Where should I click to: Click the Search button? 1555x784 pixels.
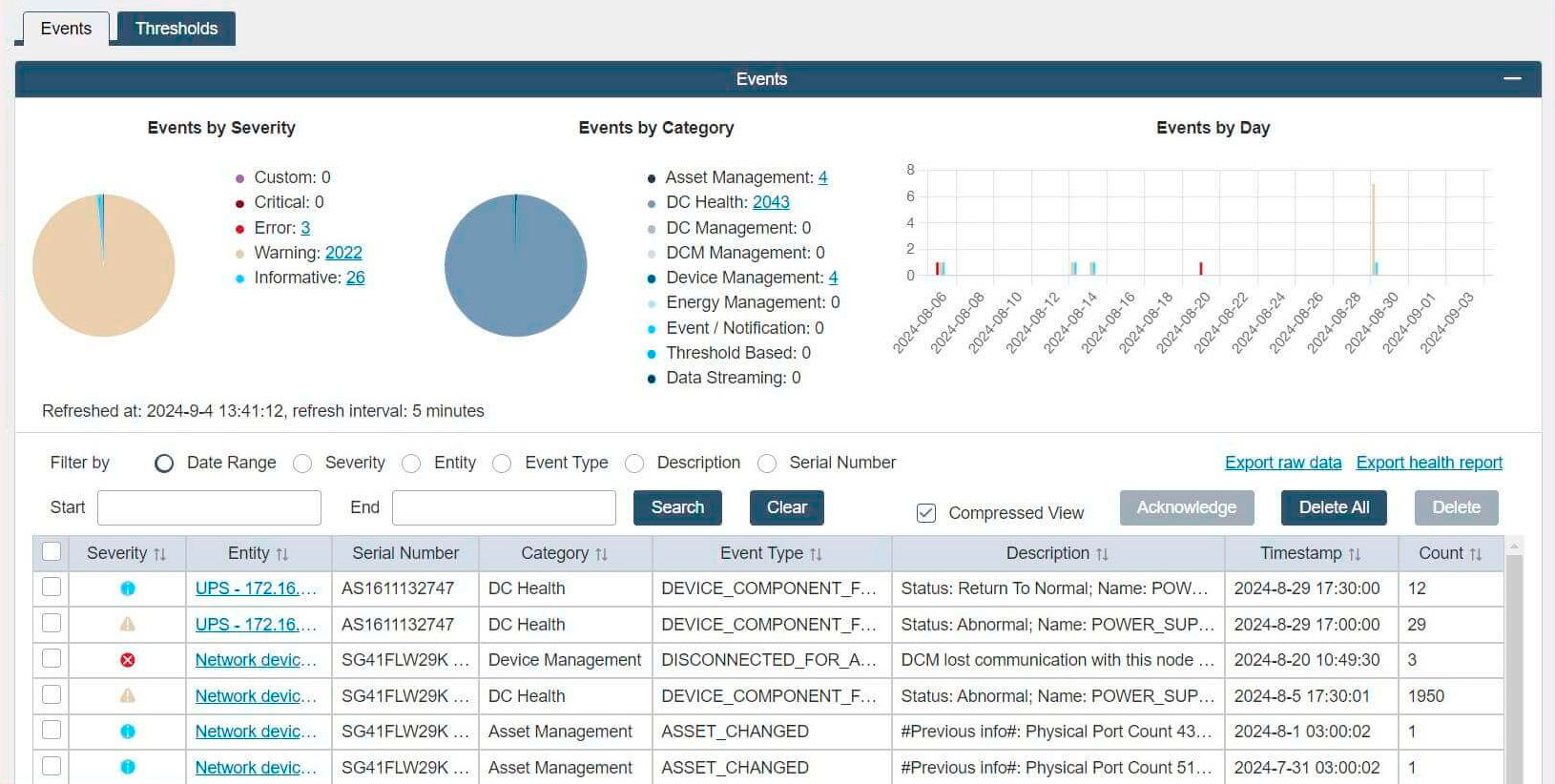[x=677, y=507]
